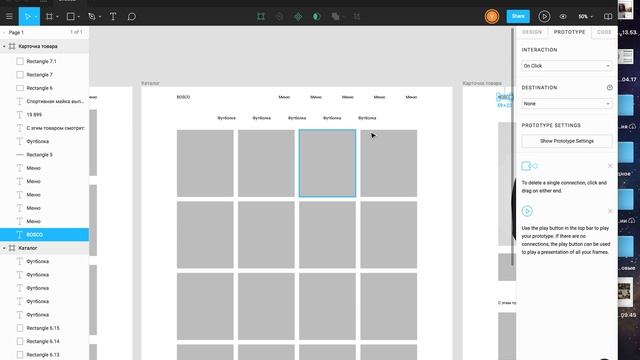The height and width of the screenshot is (360, 640).
Task: Click the canvas vertical scrollbar
Action: (513, 147)
